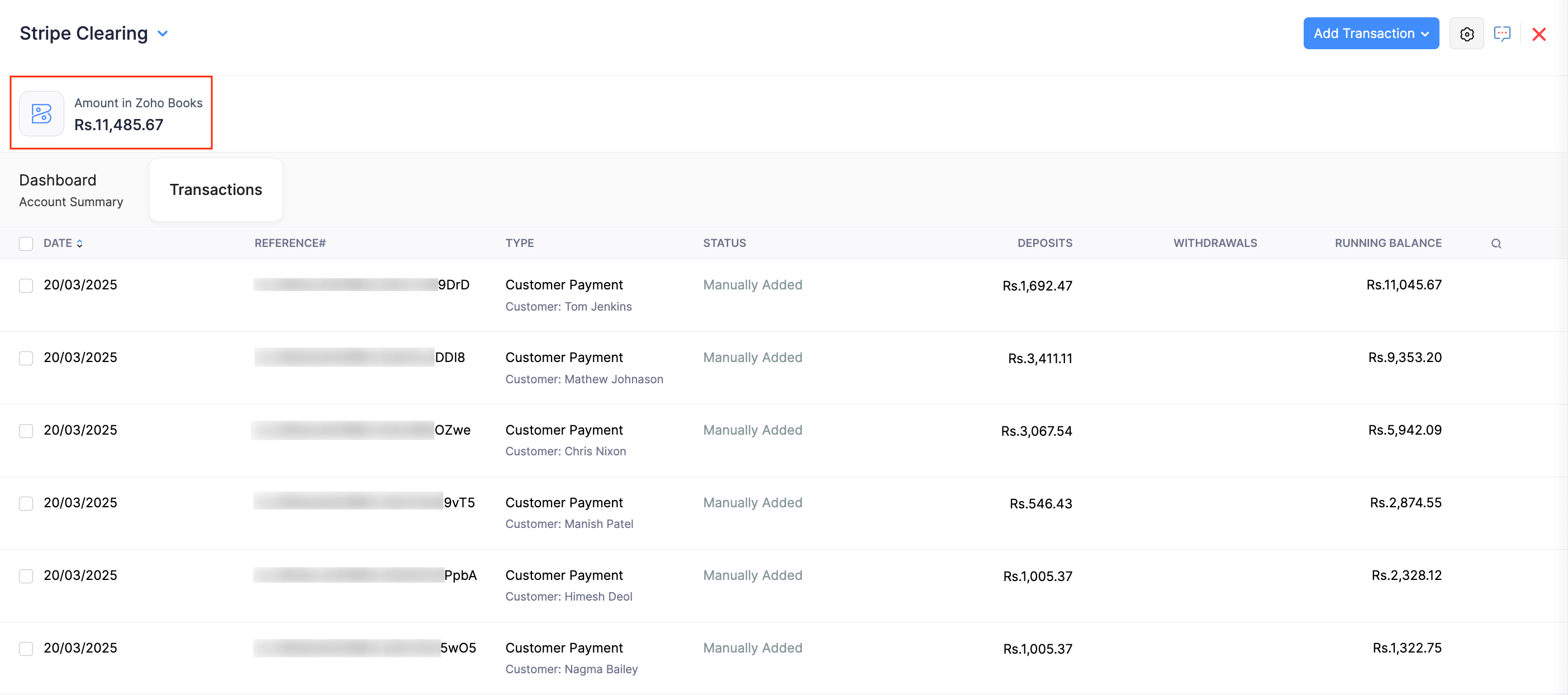Open reference ending in 9vT5
The width and height of the screenshot is (1568, 695).
tap(458, 503)
